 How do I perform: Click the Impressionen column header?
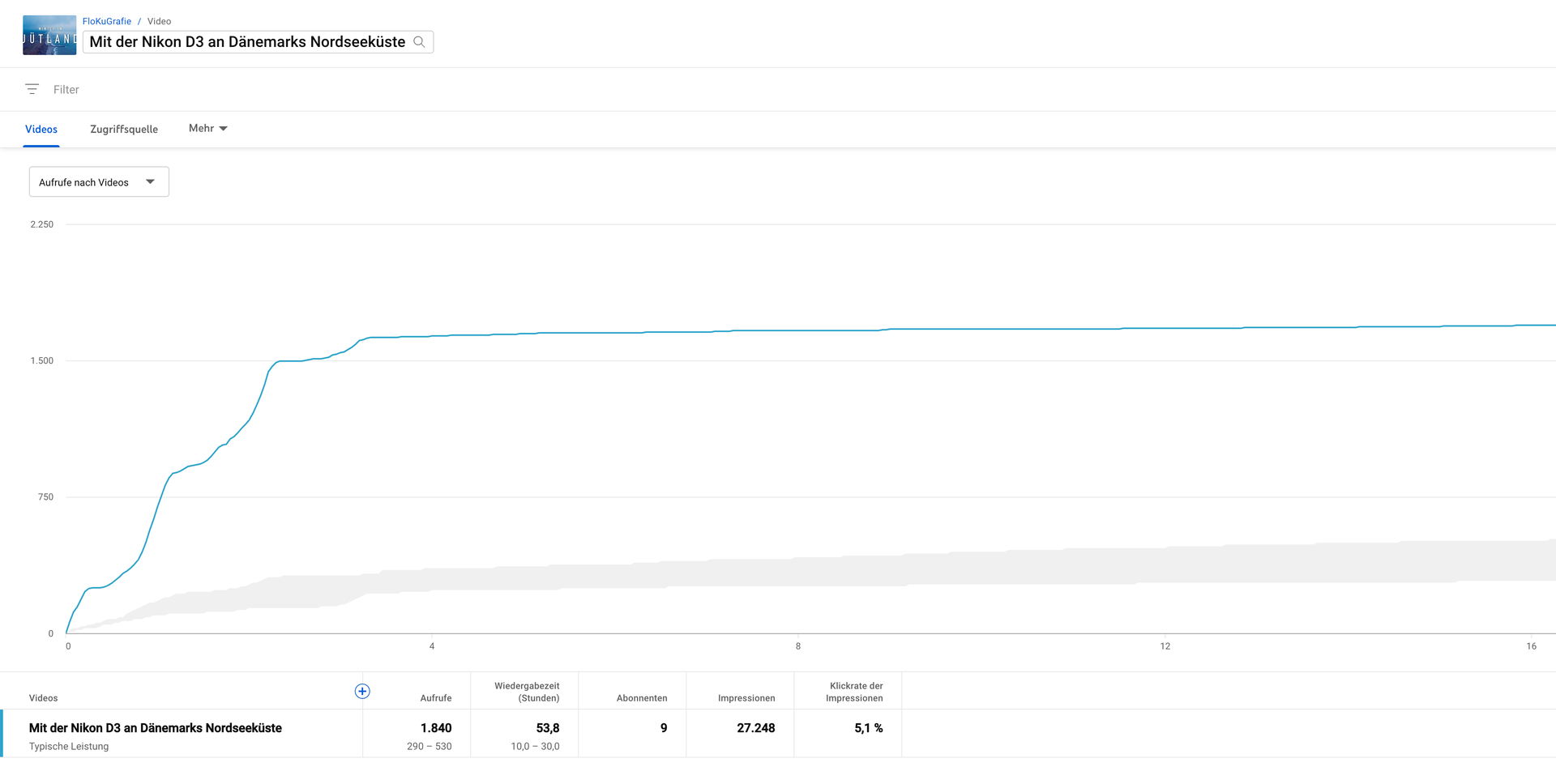[746, 698]
